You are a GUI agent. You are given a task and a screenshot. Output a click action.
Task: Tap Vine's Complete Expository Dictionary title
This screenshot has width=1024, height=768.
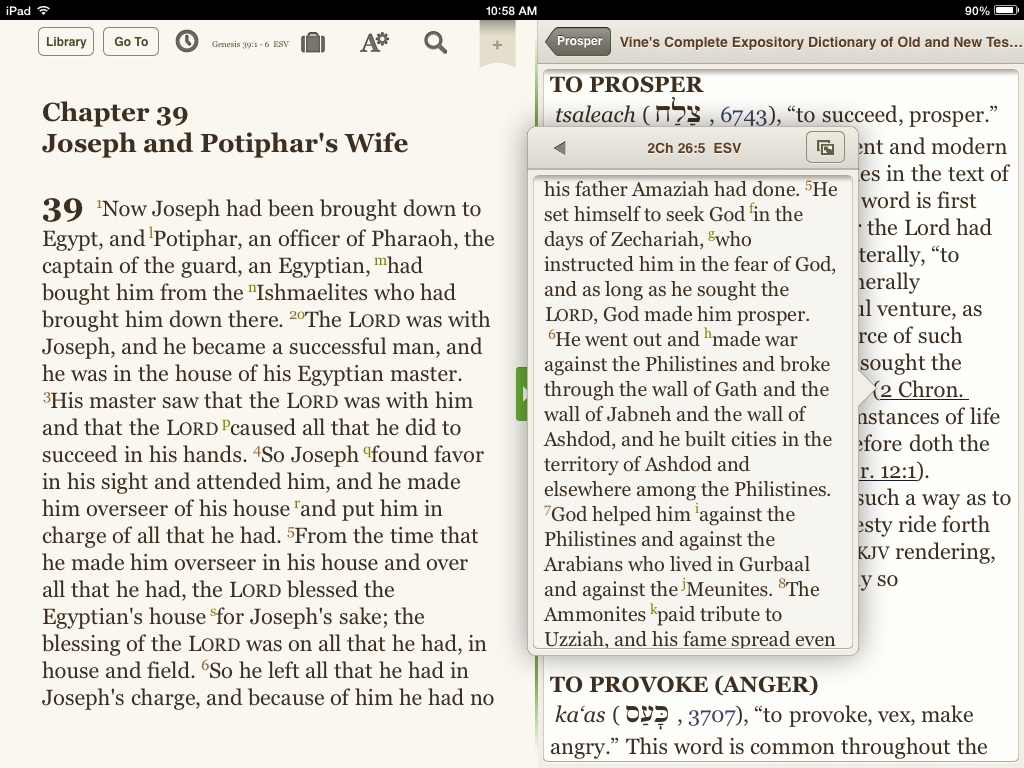pyautogui.click(x=820, y=42)
